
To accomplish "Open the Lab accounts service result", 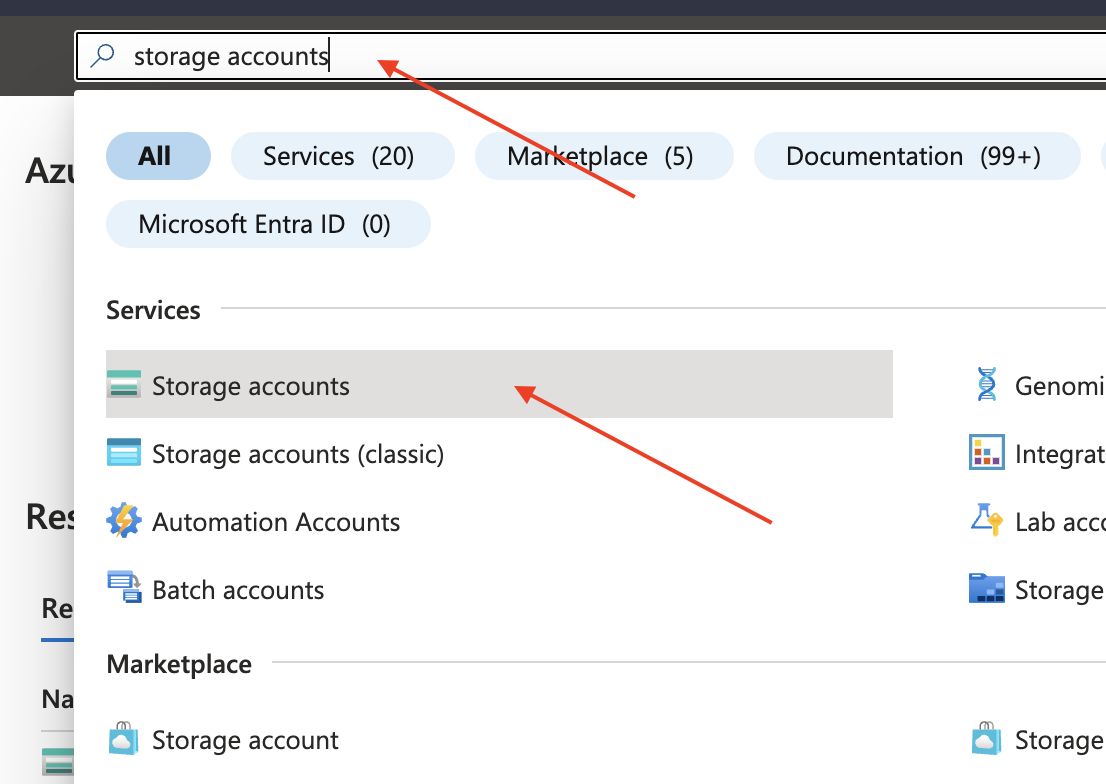I will pos(1059,522).
